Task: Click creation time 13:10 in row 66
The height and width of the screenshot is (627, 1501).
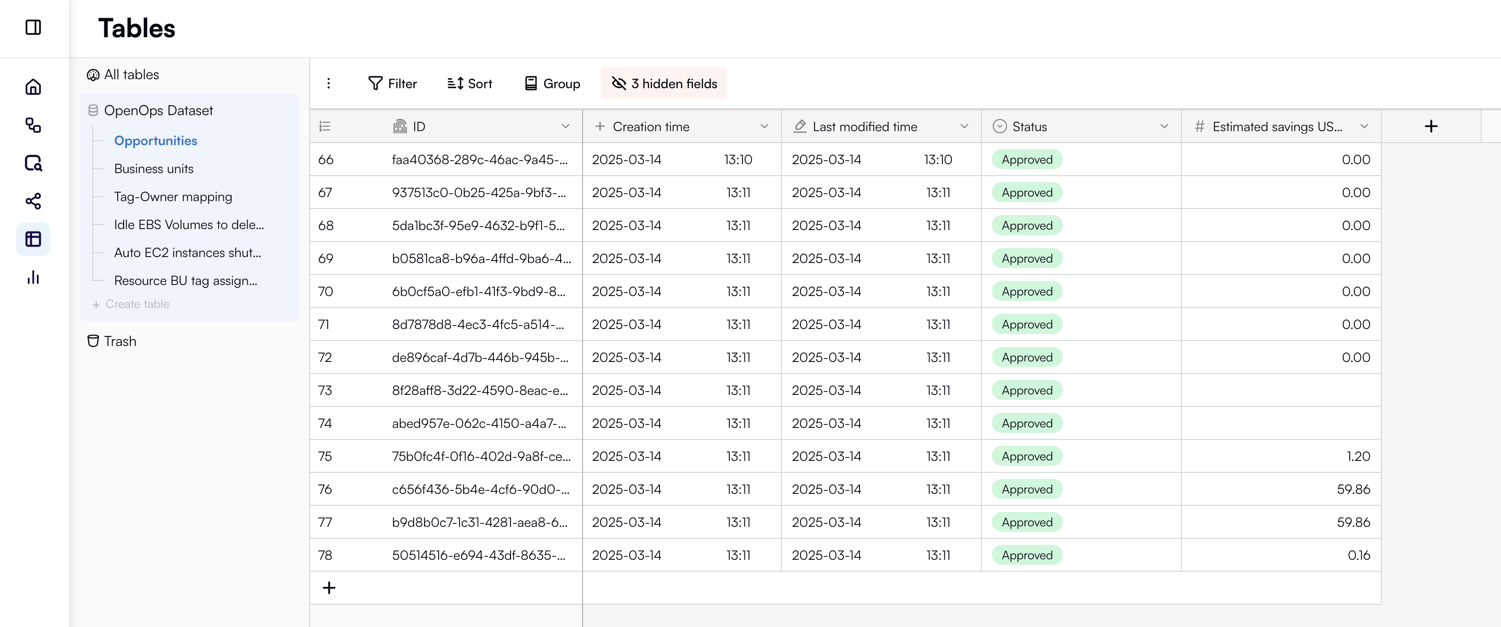Action: pyautogui.click(x=738, y=160)
